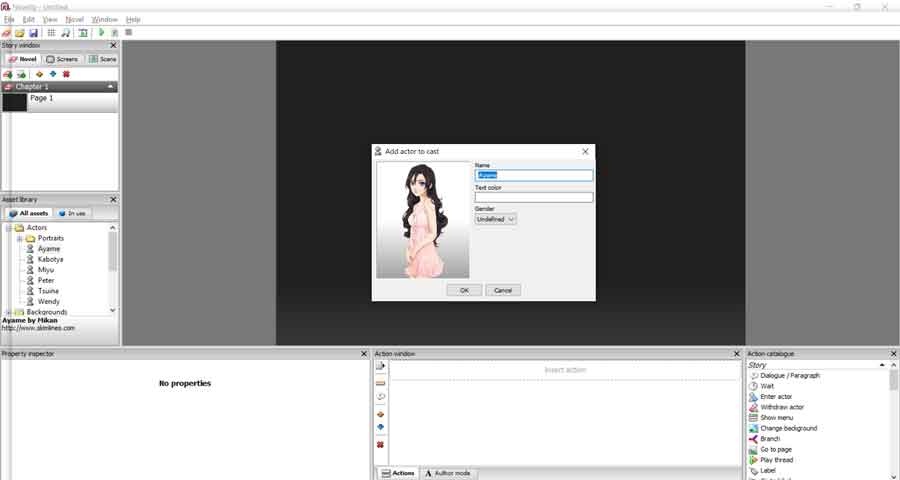900x480 pixels.
Task: Click the Branch action in the catalogue
Action: [x=765, y=439]
